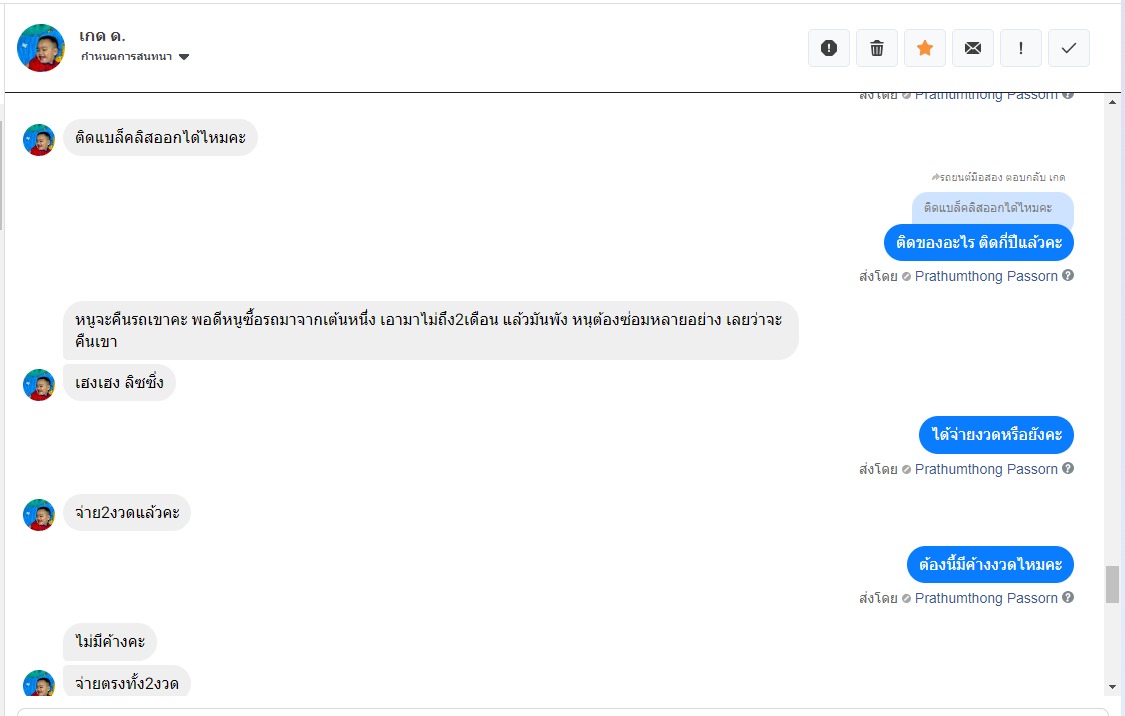Flag follow-up with the exclamation mark icon
1125x716 pixels.
tap(1021, 48)
